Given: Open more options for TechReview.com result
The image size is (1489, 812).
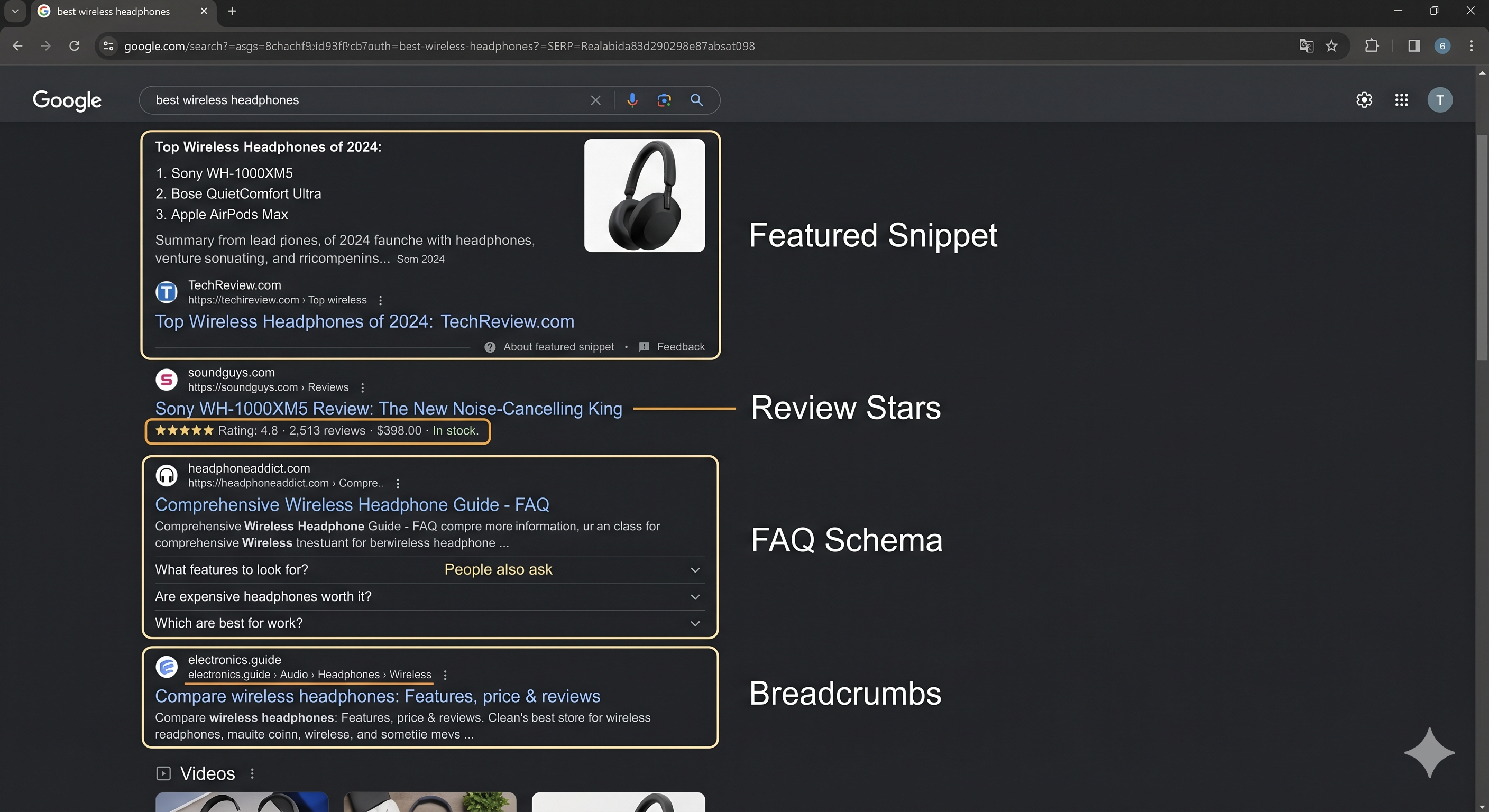Looking at the screenshot, I should [380, 300].
